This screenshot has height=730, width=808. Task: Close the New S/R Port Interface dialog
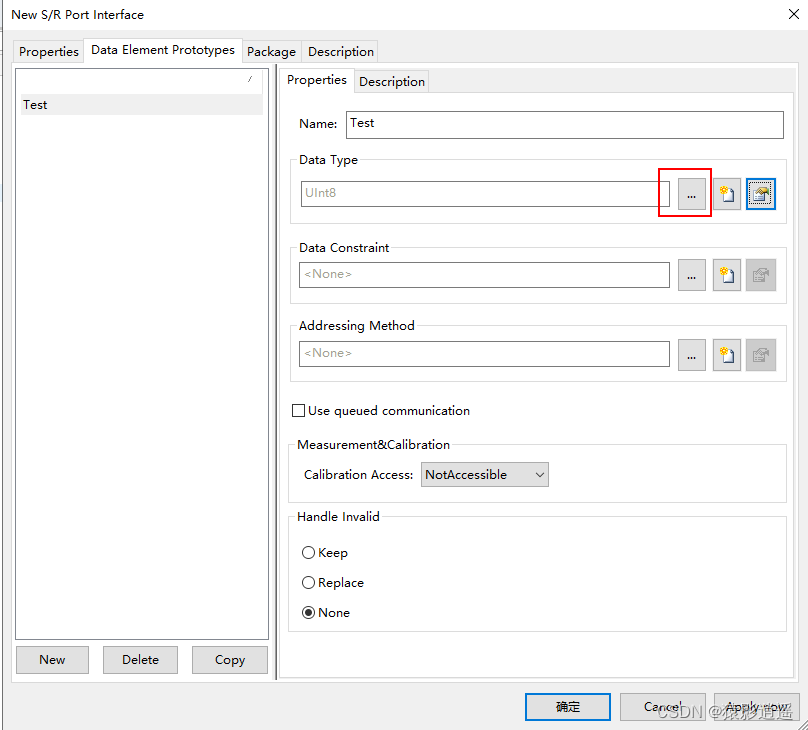(794, 14)
